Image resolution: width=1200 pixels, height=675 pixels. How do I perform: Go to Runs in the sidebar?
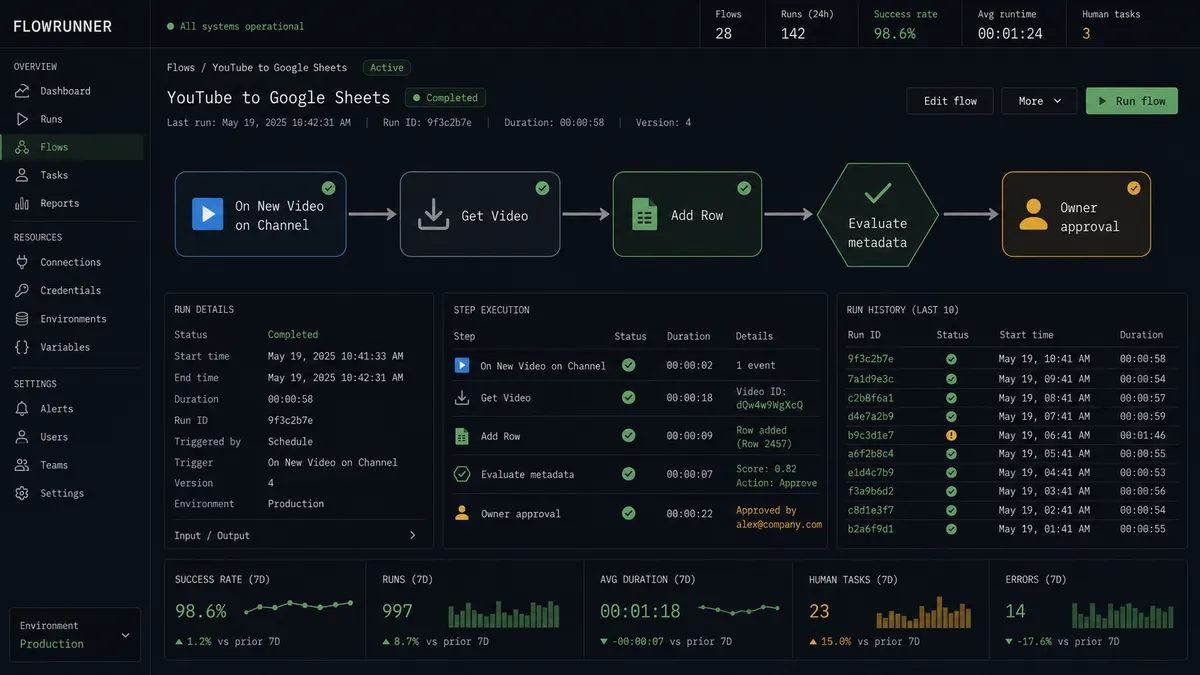click(72, 119)
